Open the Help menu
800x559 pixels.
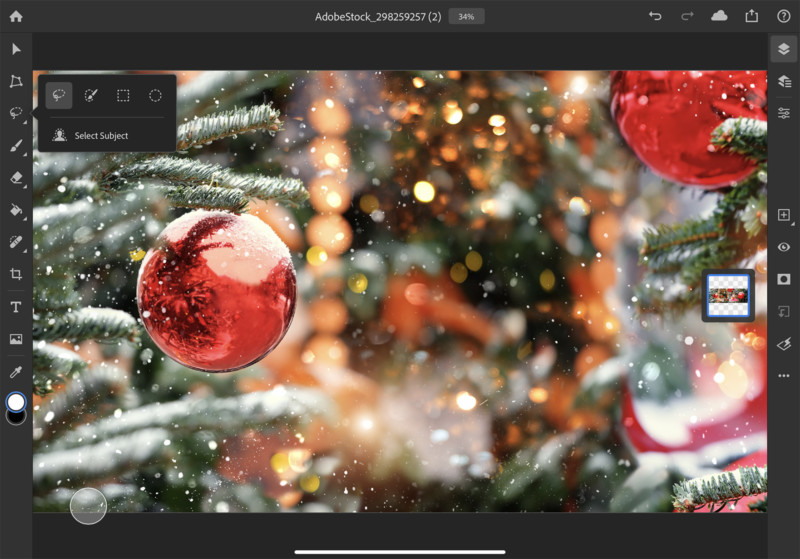point(784,16)
